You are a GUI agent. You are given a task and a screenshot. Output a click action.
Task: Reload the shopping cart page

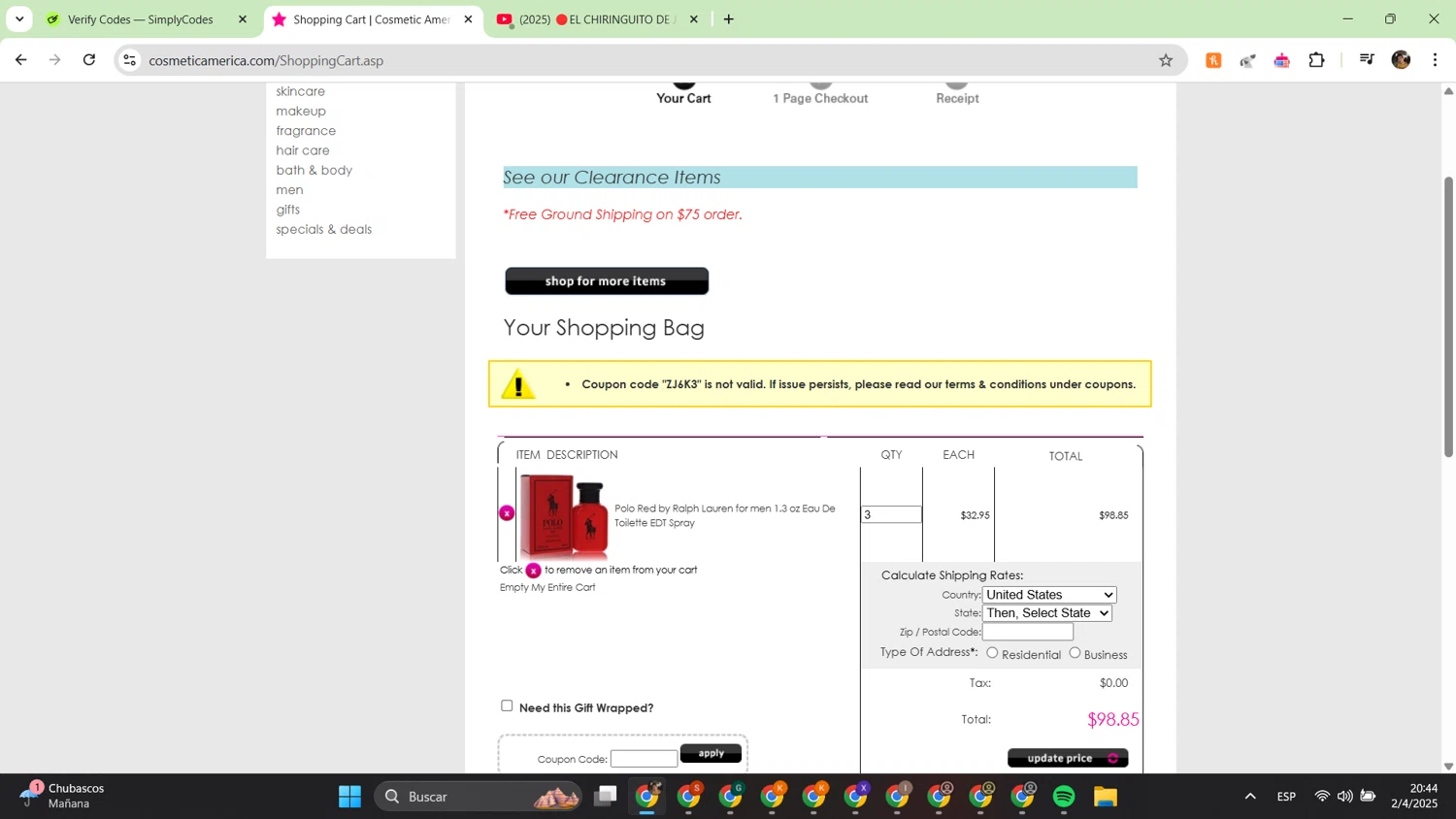tap(89, 60)
